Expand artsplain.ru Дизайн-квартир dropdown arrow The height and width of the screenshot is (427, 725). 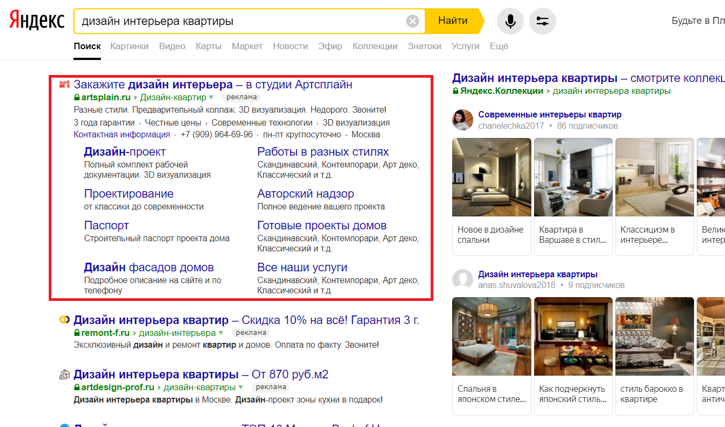click(x=211, y=97)
